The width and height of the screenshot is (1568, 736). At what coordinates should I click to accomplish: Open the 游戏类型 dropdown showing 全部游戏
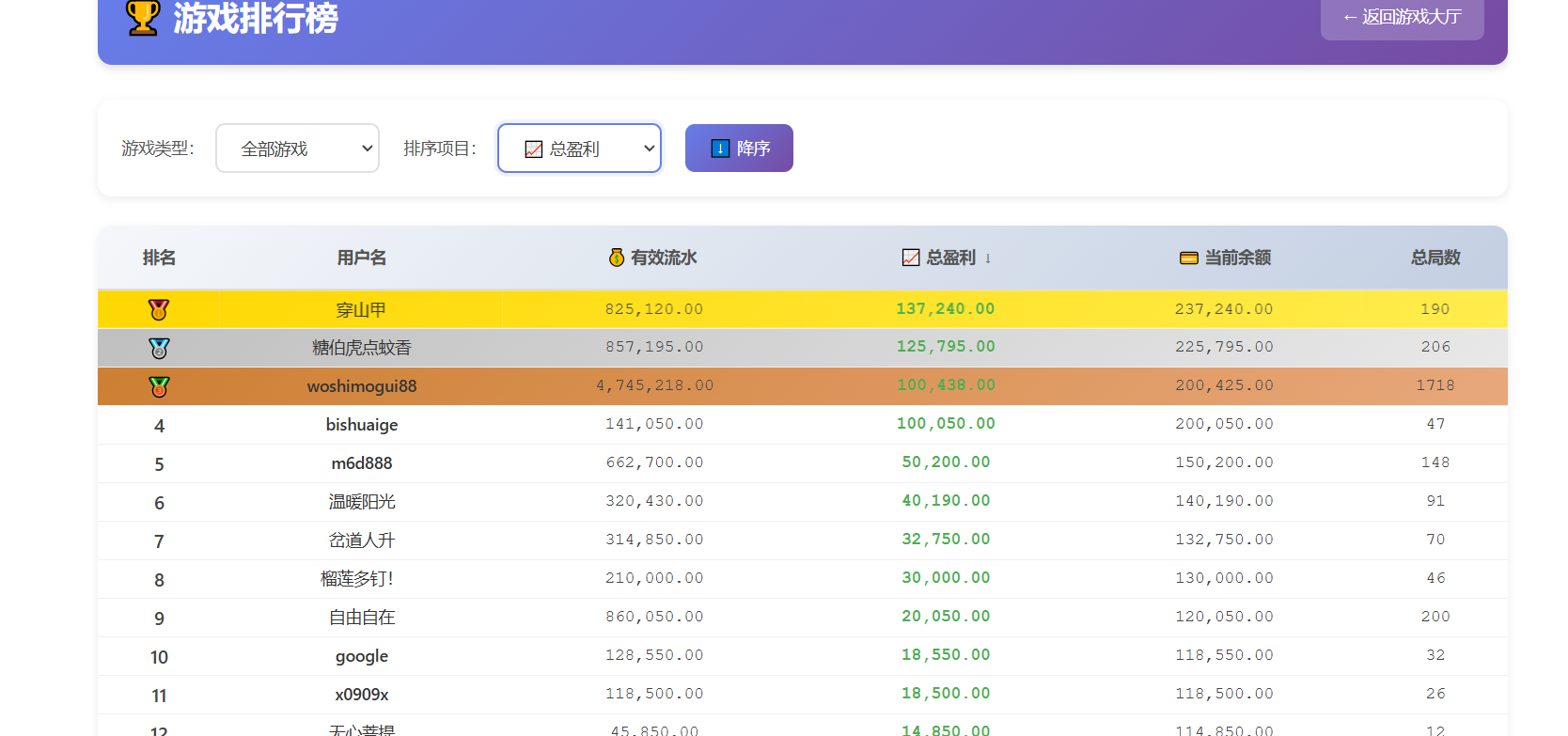pos(297,149)
